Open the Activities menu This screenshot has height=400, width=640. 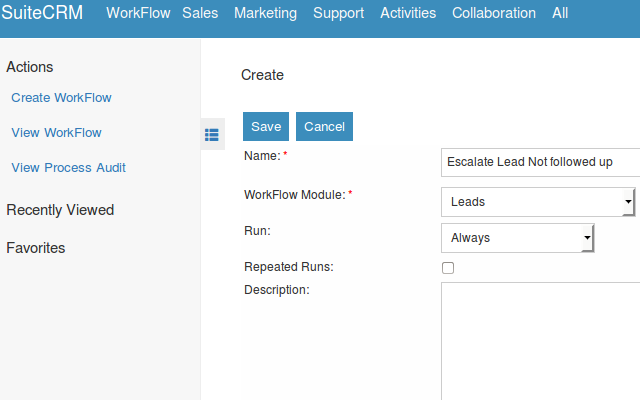pyautogui.click(x=408, y=13)
